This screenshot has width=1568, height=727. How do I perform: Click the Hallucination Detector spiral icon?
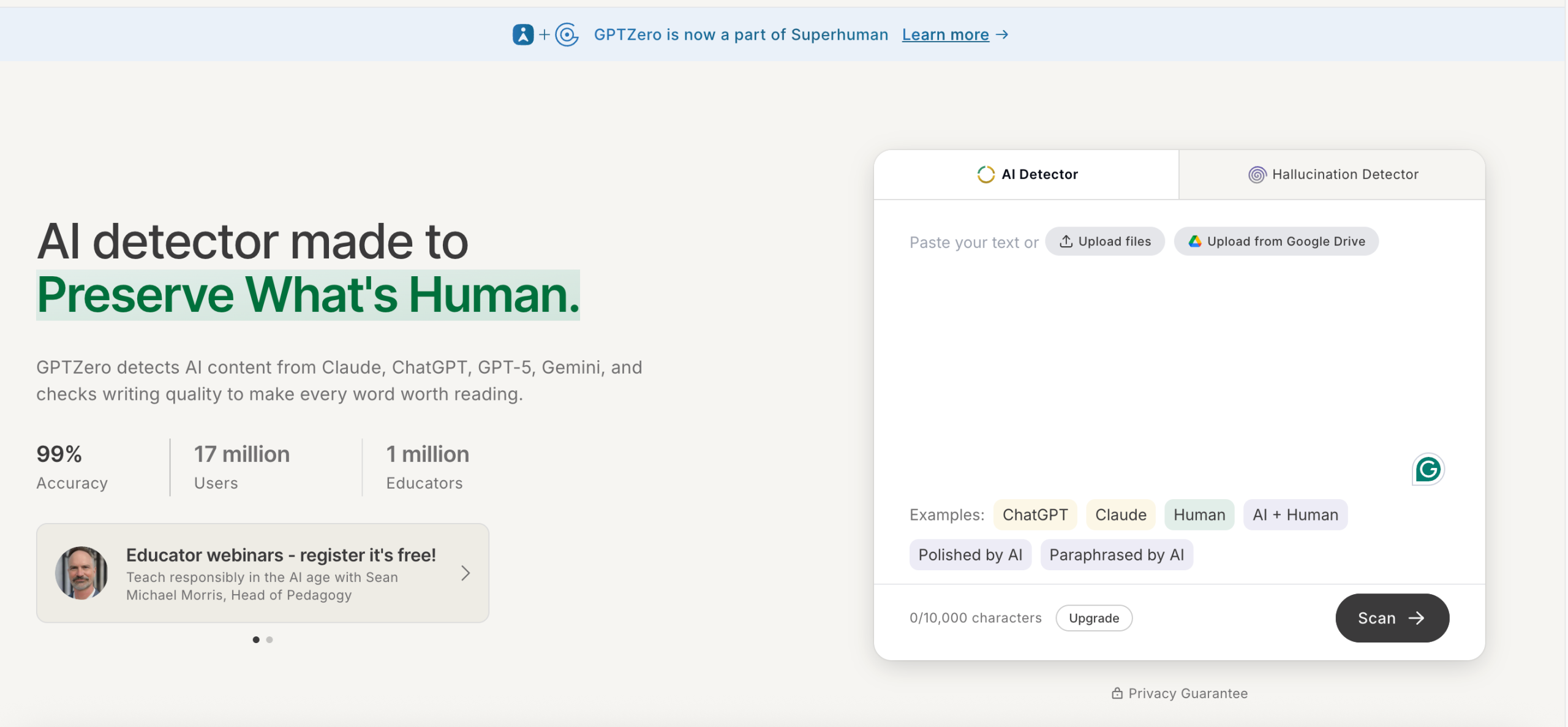coord(1257,175)
